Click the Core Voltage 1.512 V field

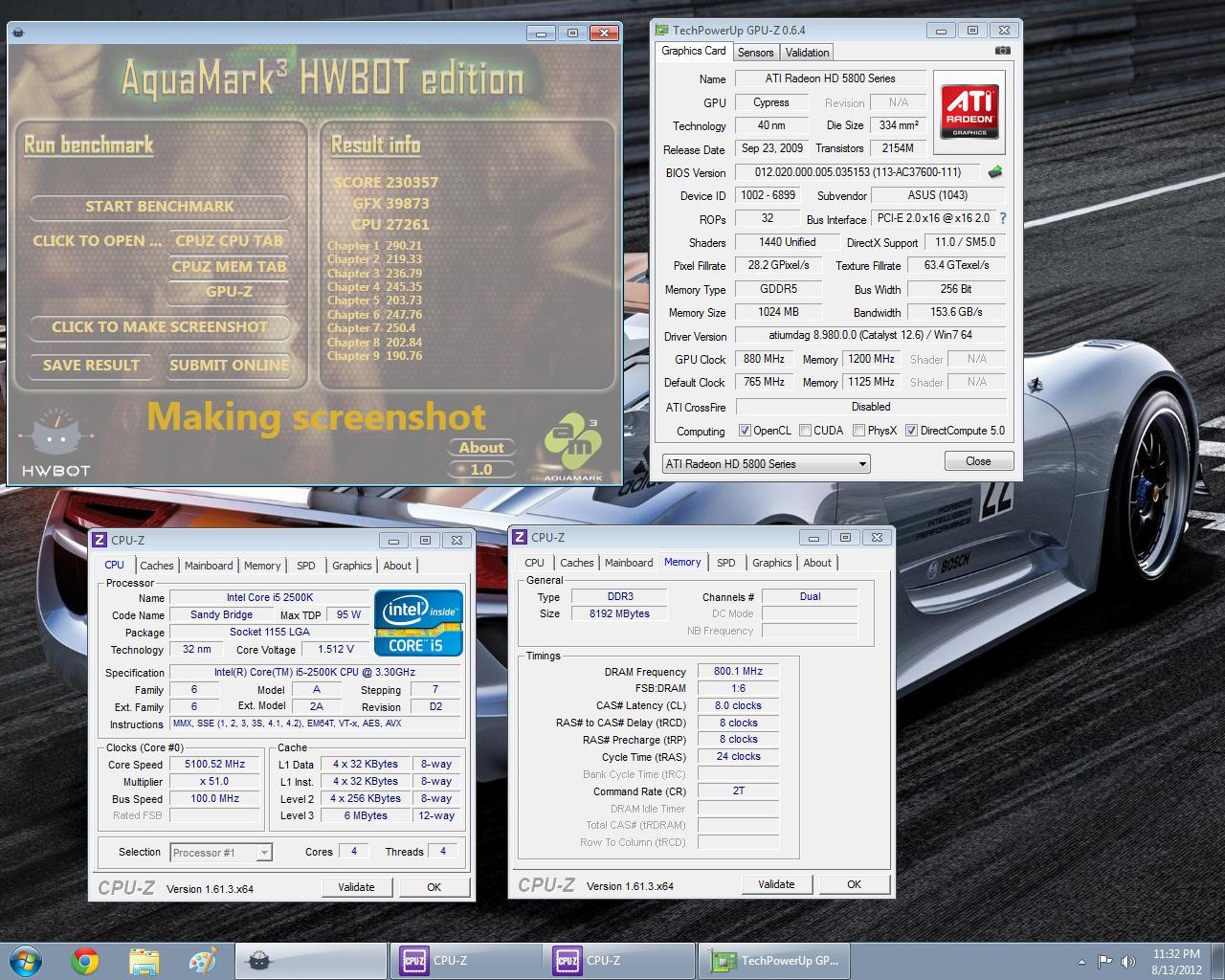pos(336,649)
